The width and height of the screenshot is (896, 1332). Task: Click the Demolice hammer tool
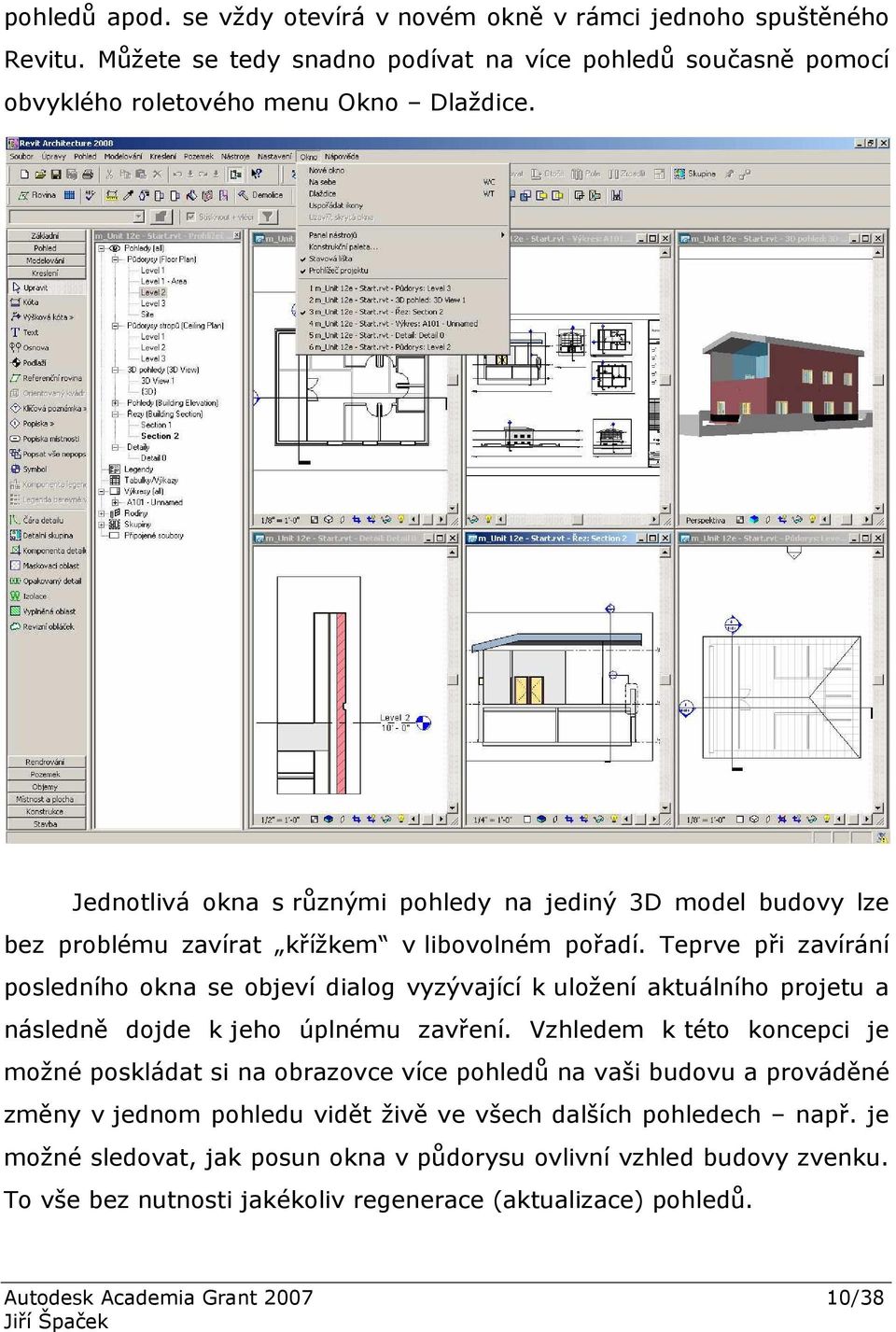(260, 196)
